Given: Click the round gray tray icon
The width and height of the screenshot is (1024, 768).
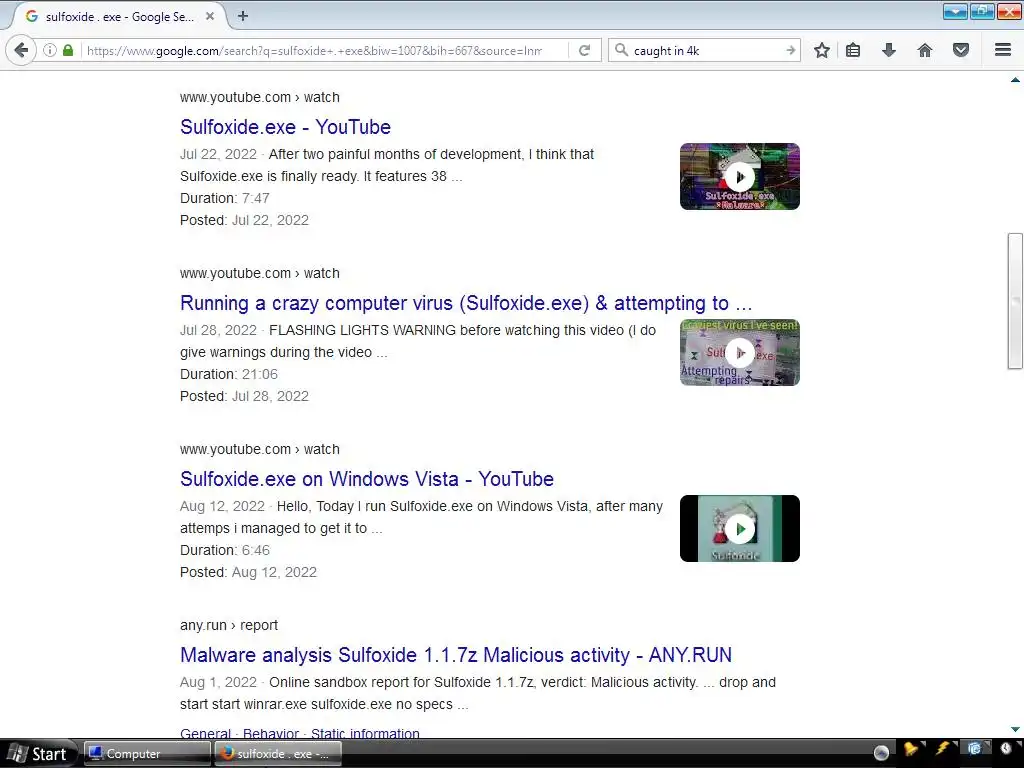Looking at the screenshot, I should pos(881,753).
